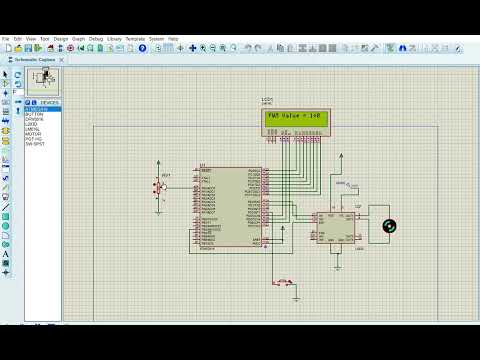Click the Pick devices 'P' button
The height and width of the screenshot is (360, 480).
point(28,103)
